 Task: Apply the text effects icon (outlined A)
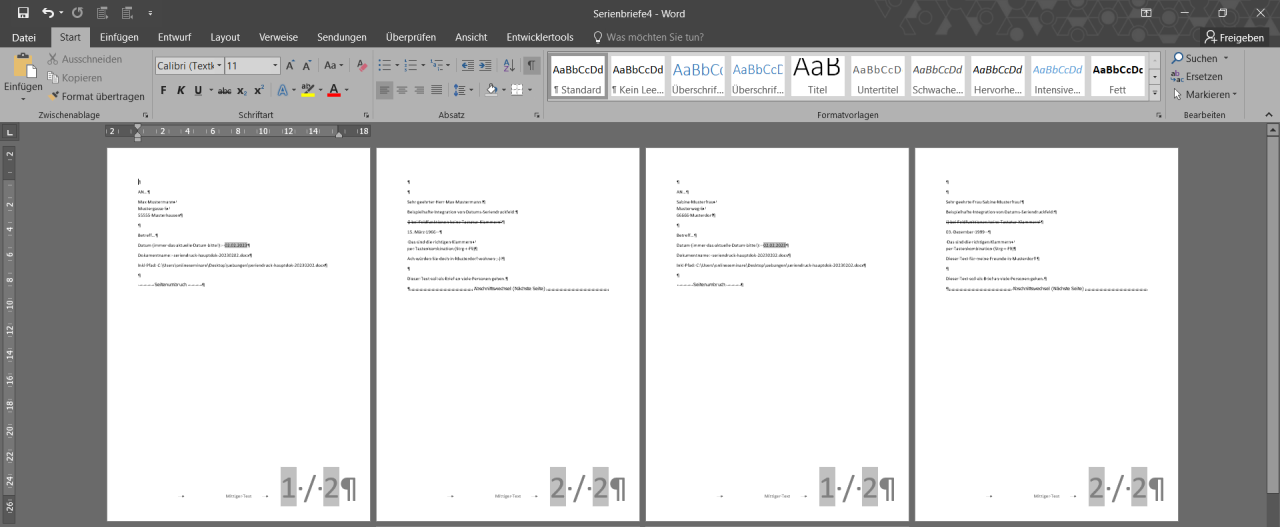coord(282,90)
